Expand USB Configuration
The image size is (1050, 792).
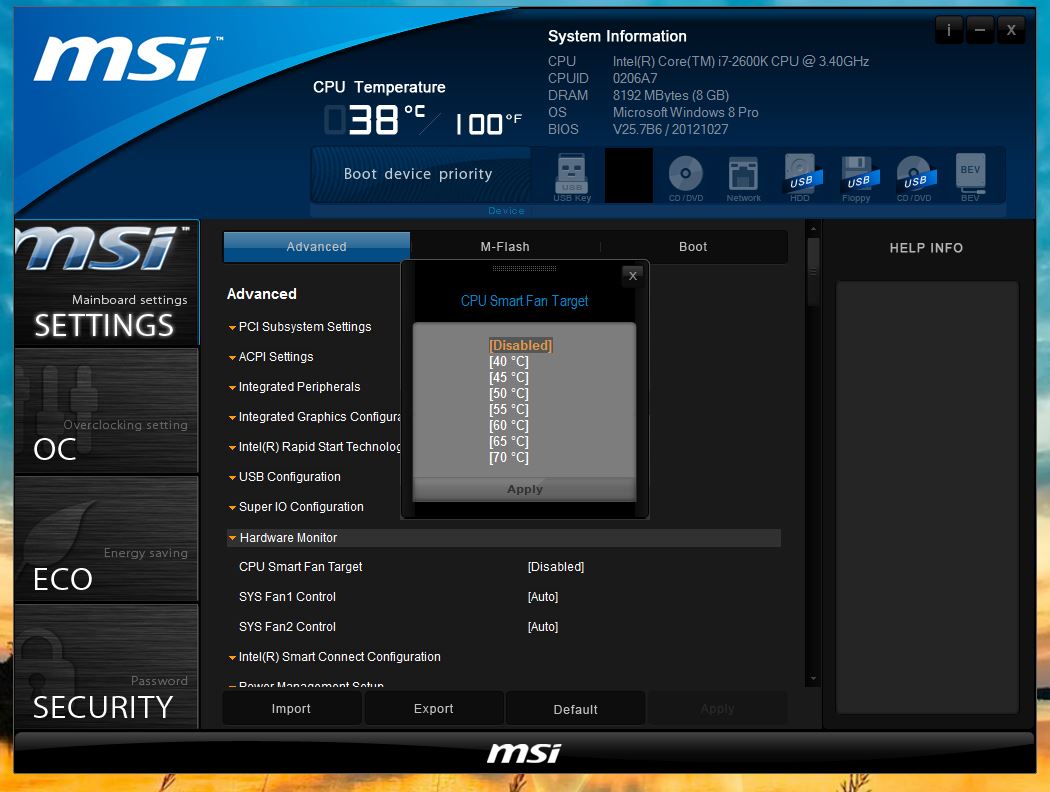pyautogui.click(x=285, y=477)
